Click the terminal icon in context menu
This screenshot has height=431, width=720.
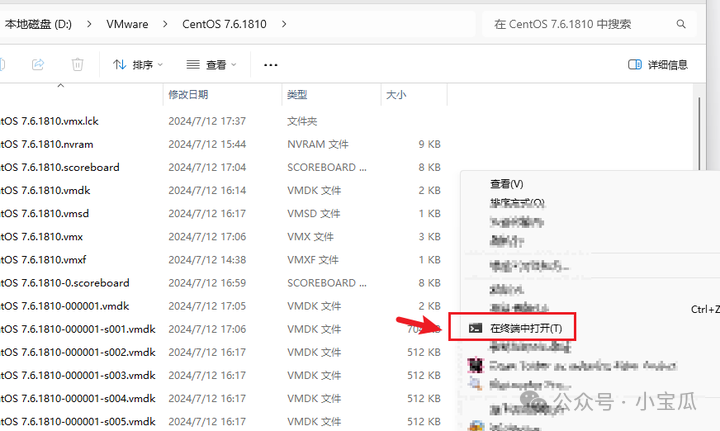[x=475, y=328]
